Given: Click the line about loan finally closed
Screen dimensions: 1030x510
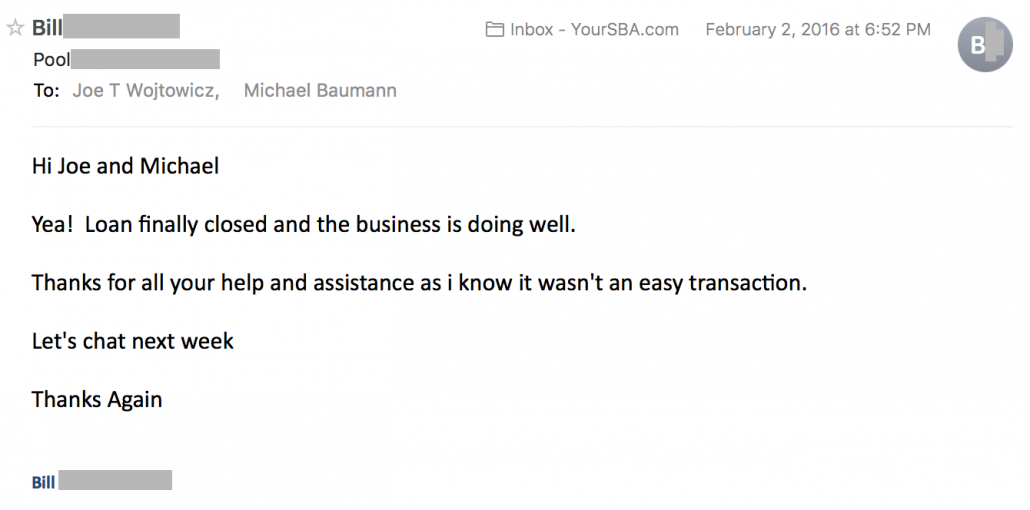Looking at the screenshot, I should (303, 224).
